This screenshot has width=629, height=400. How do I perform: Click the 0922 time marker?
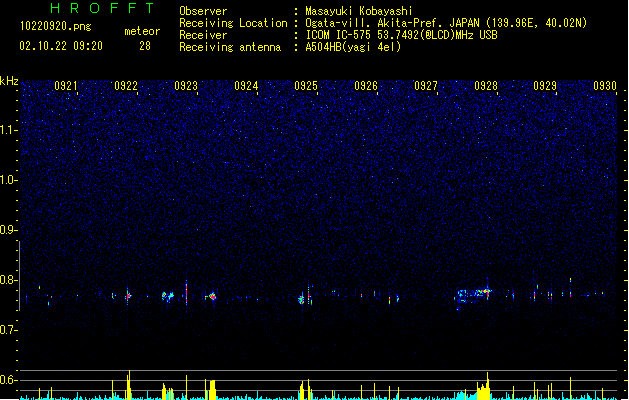(126, 86)
